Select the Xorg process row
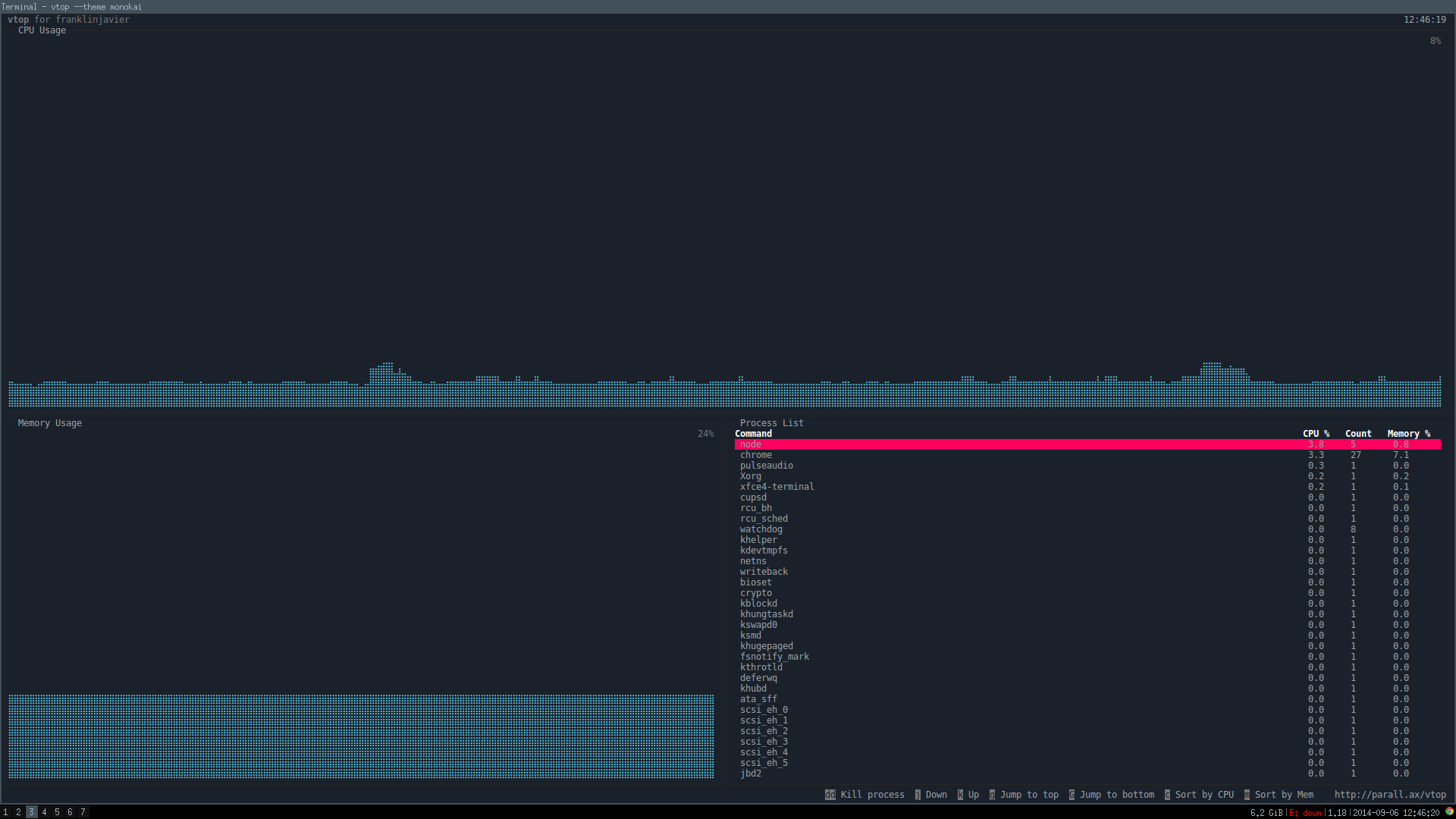This screenshot has height=819, width=1456. point(750,476)
